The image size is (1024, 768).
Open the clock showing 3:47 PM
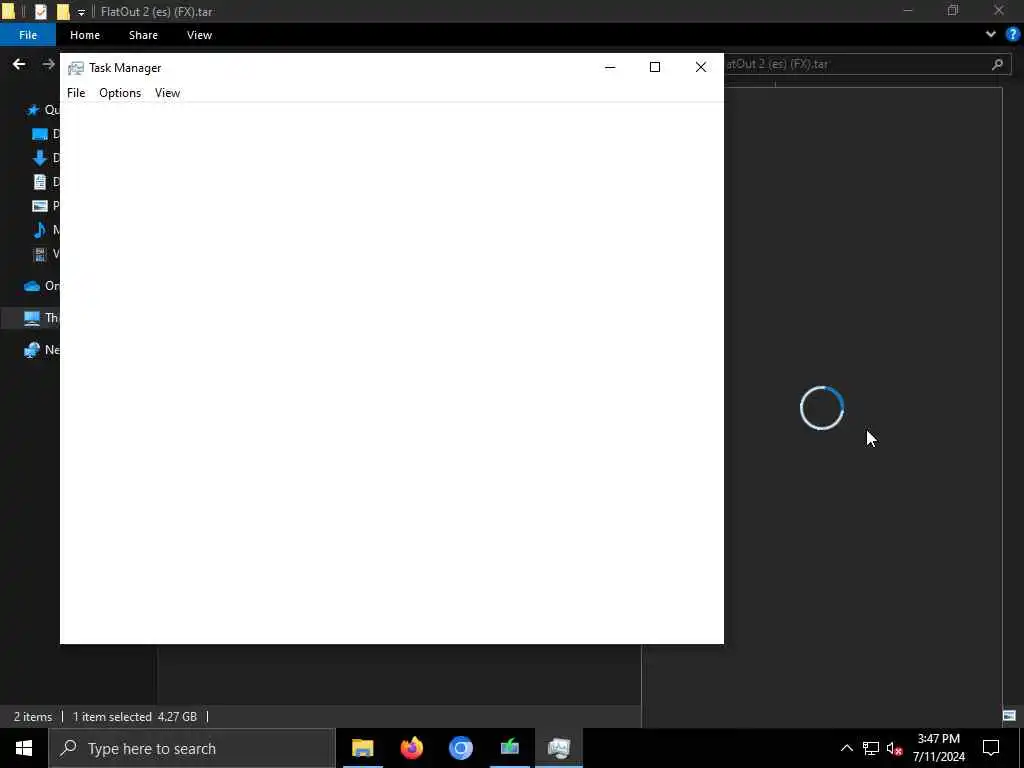[938, 748]
